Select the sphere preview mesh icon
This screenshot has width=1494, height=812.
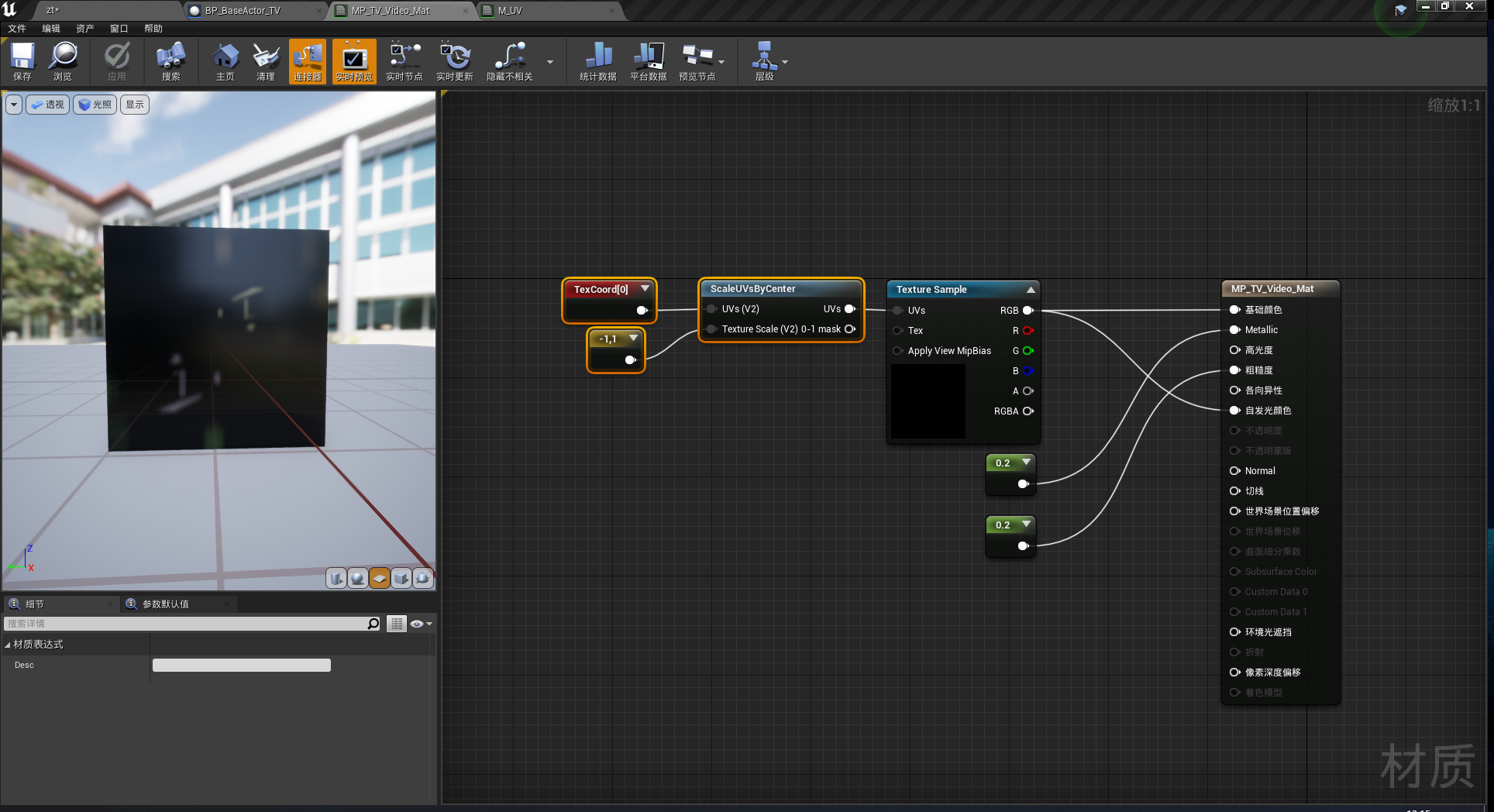click(x=358, y=578)
